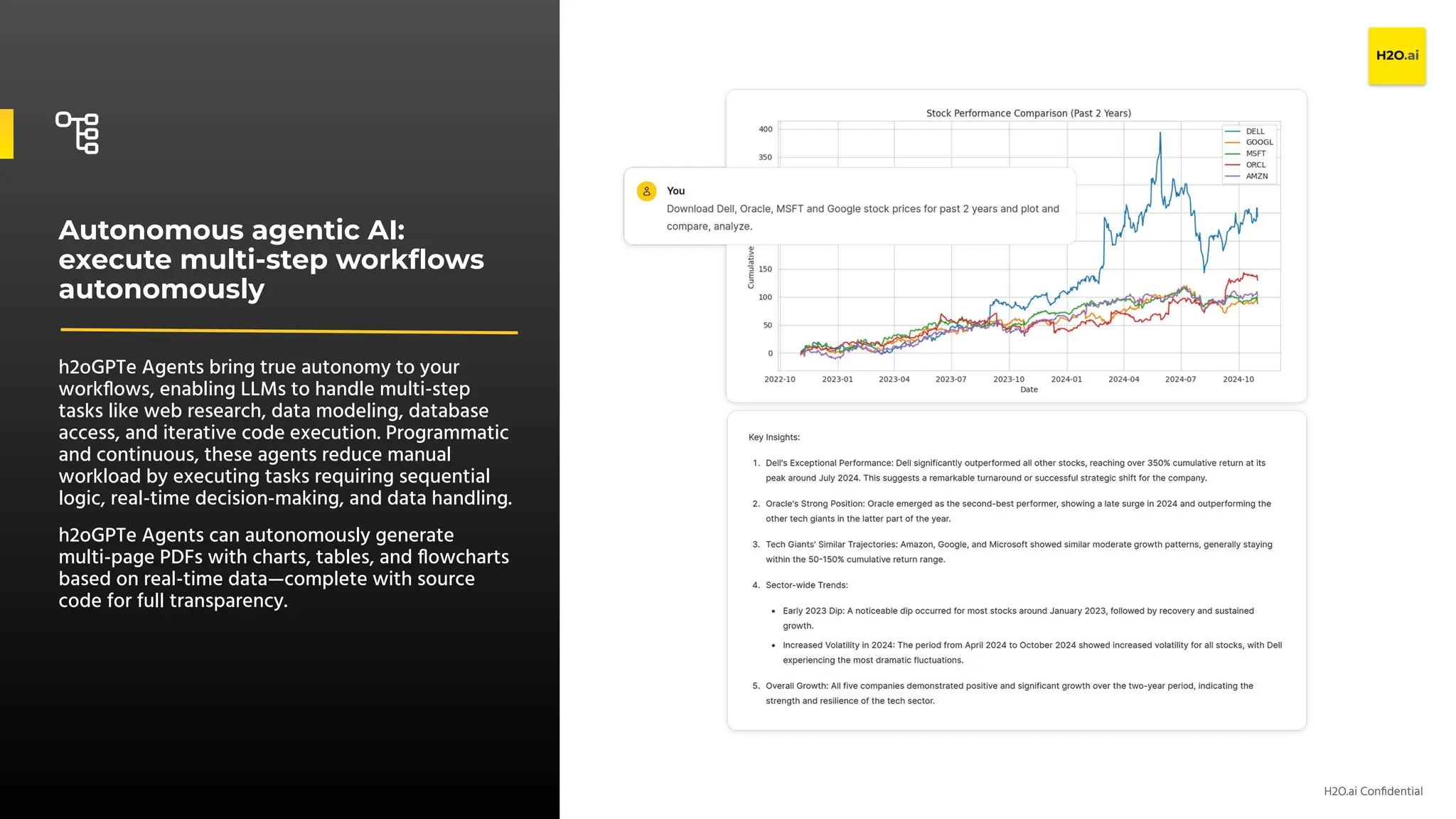The image size is (1456, 819).
Task: Click the GOOGL legend entry
Action: tap(1249, 142)
